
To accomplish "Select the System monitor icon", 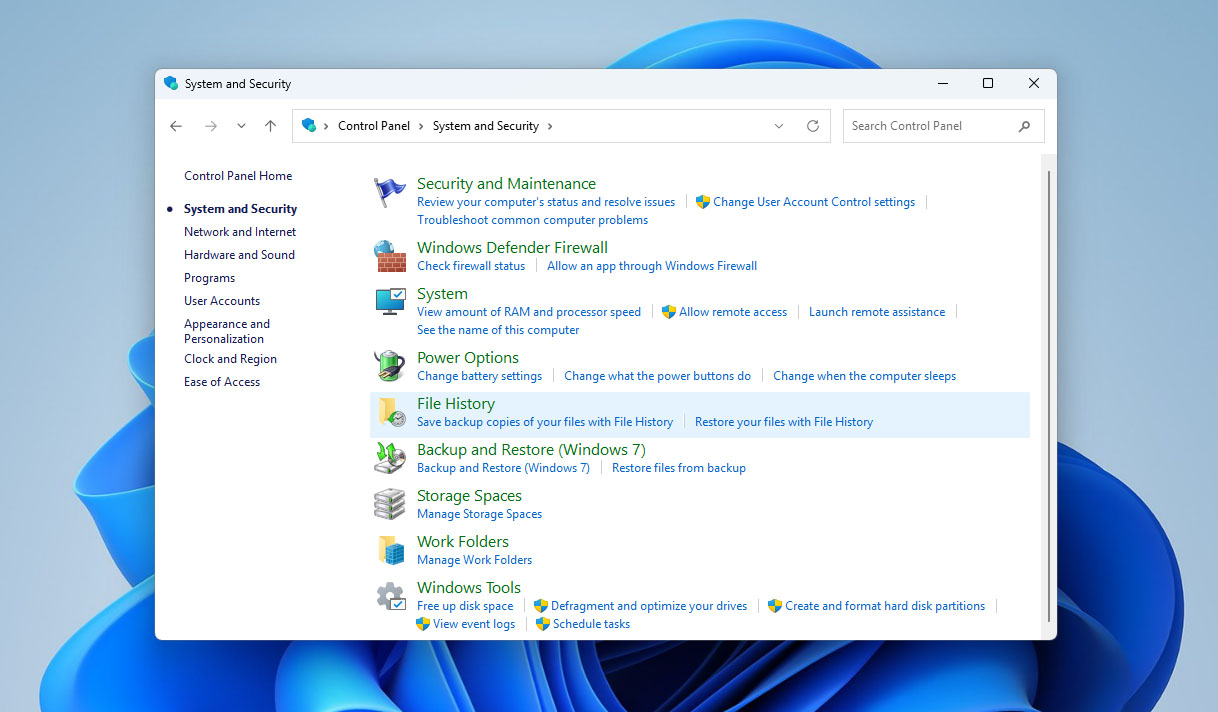I will [x=389, y=301].
